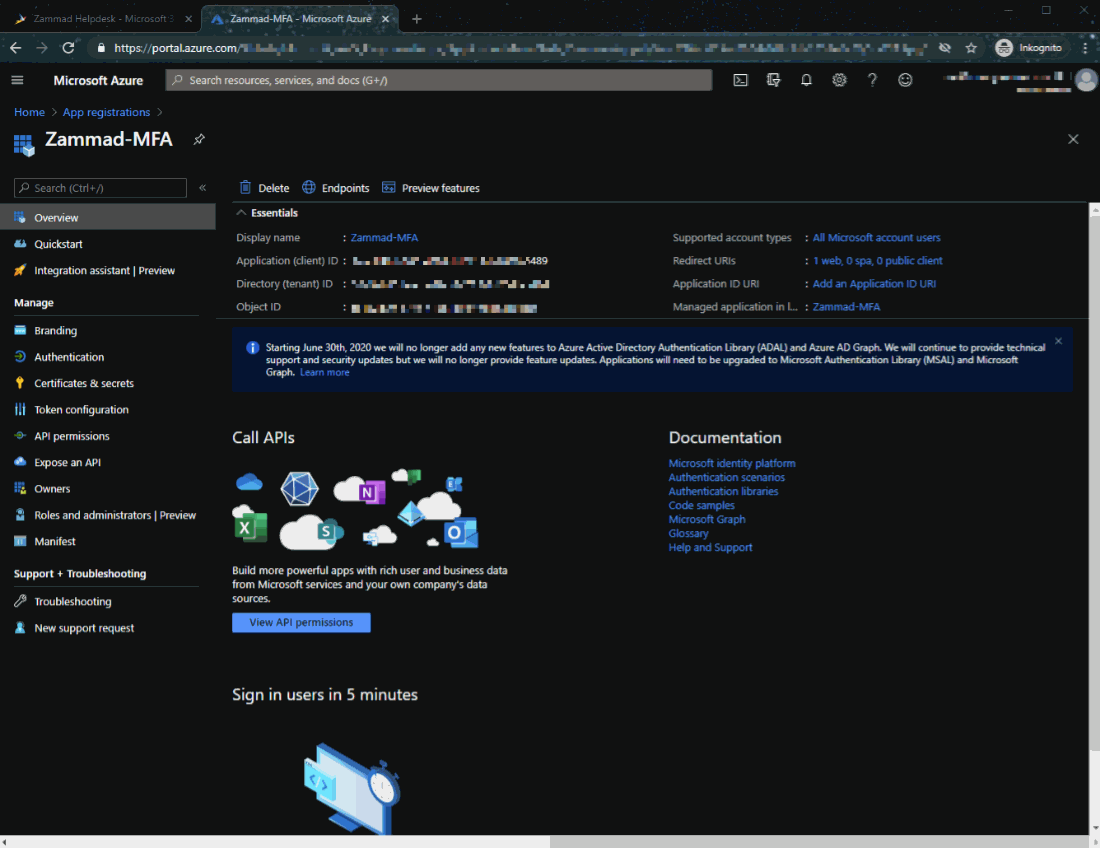Open a new browser tab
Image resolution: width=1100 pixels, height=848 pixels.
click(417, 19)
